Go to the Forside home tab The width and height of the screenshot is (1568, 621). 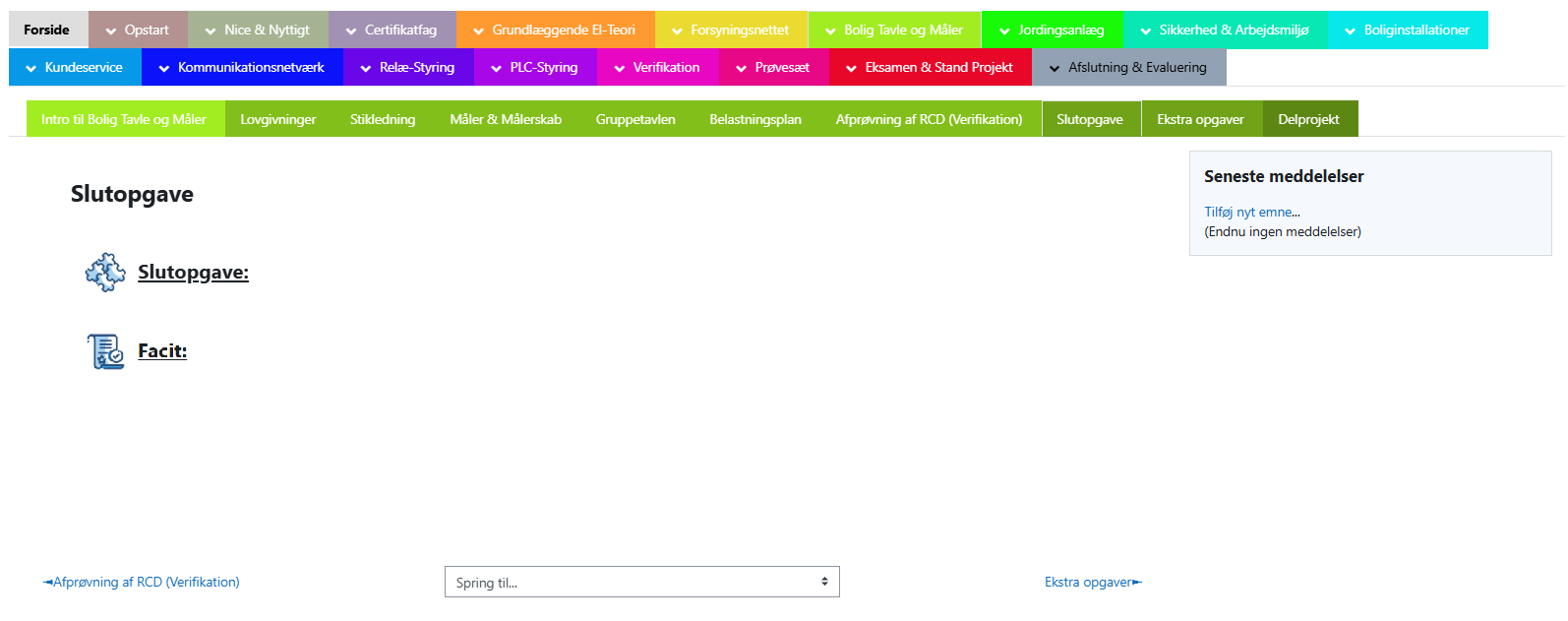tap(47, 31)
